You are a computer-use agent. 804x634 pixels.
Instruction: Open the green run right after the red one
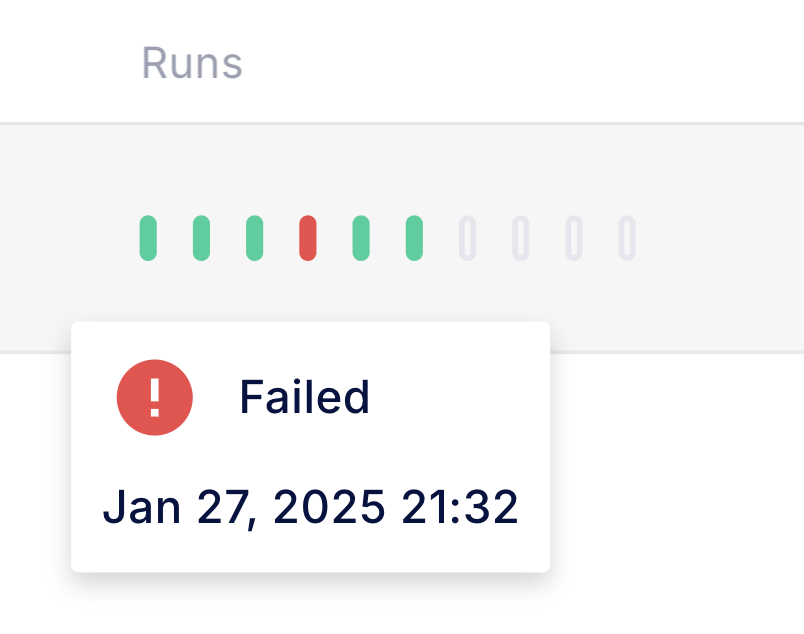click(x=361, y=238)
